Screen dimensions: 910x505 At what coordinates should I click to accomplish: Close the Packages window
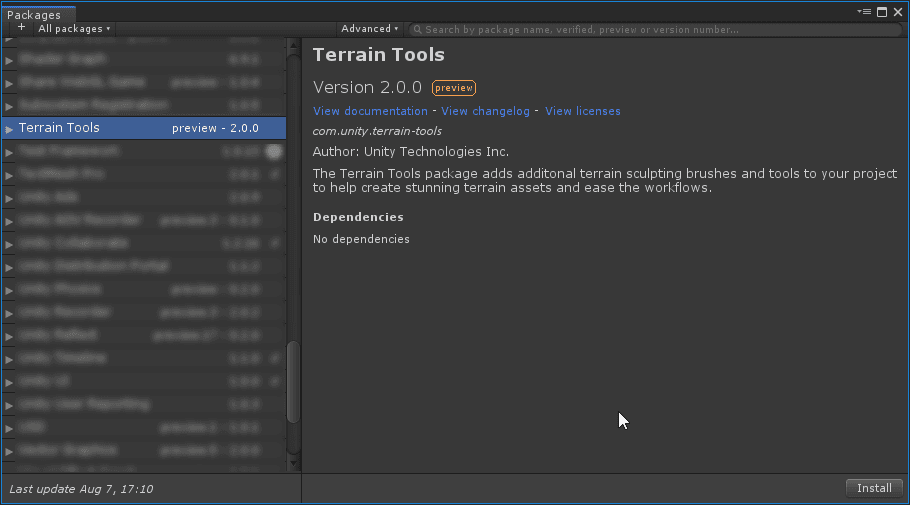tap(898, 12)
